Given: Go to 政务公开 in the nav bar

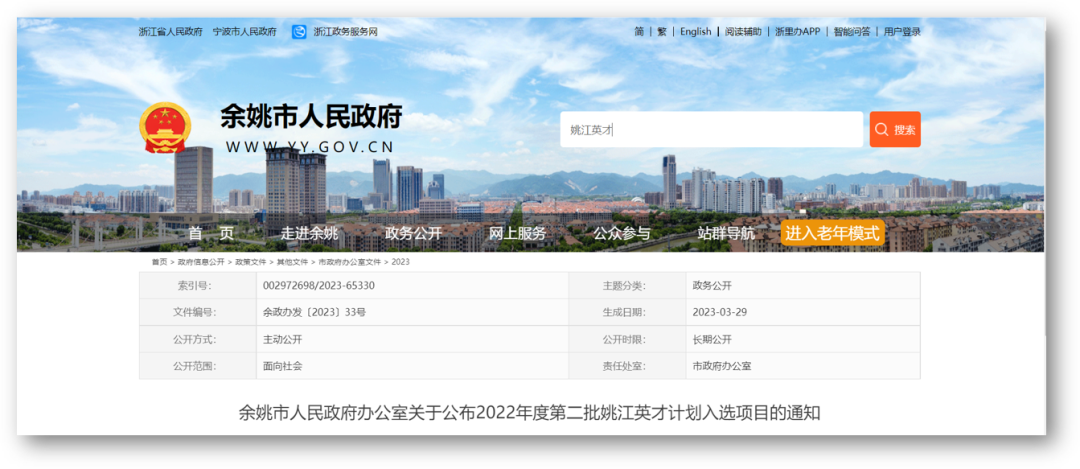Looking at the screenshot, I should tap(413, 234).
